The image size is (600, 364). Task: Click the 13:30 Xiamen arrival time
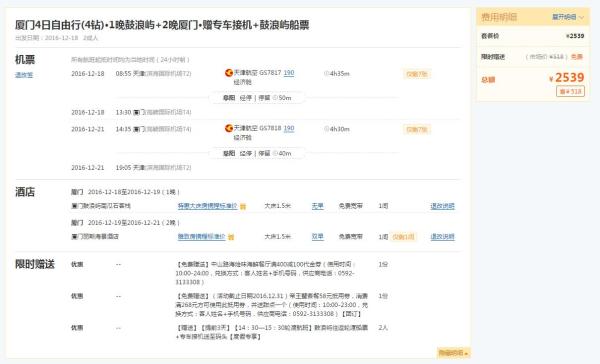click(x=153, y=112)
